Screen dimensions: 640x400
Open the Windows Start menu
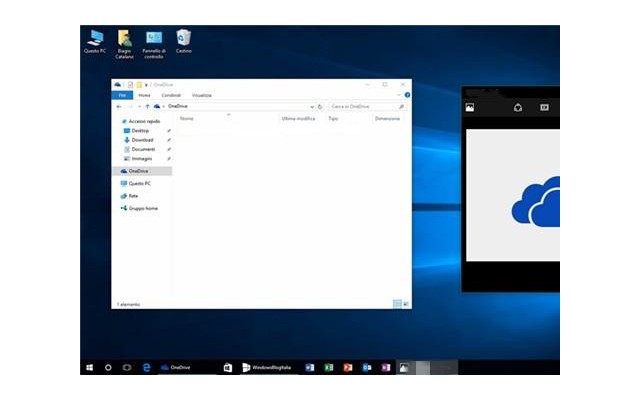coord(90,368)
